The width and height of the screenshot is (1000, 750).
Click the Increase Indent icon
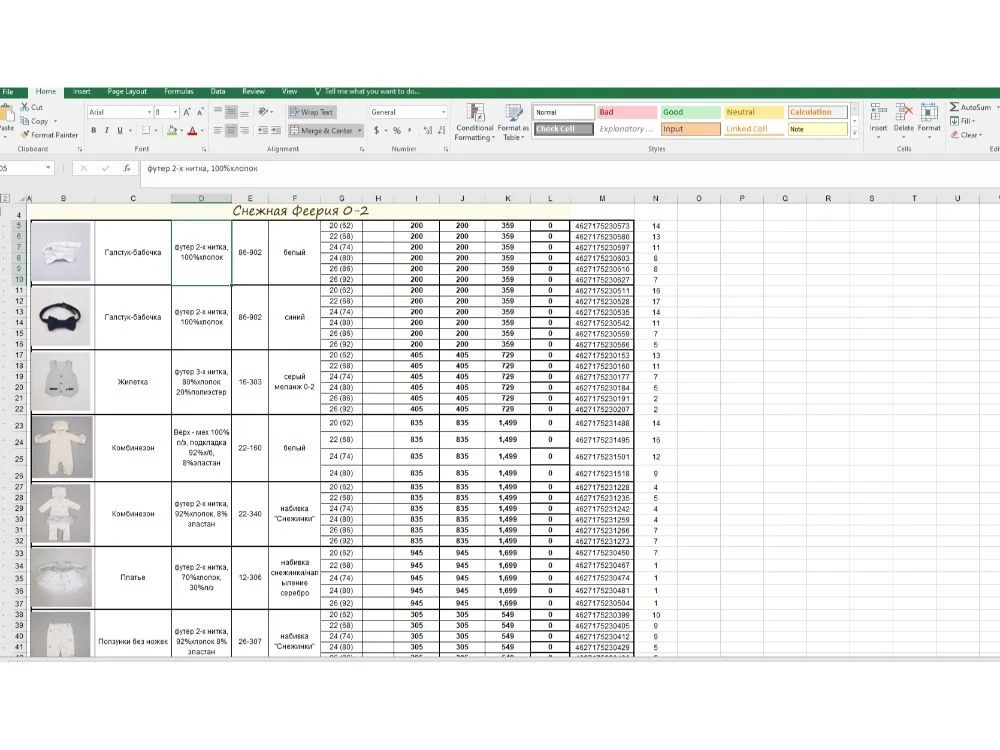[276, 130]
